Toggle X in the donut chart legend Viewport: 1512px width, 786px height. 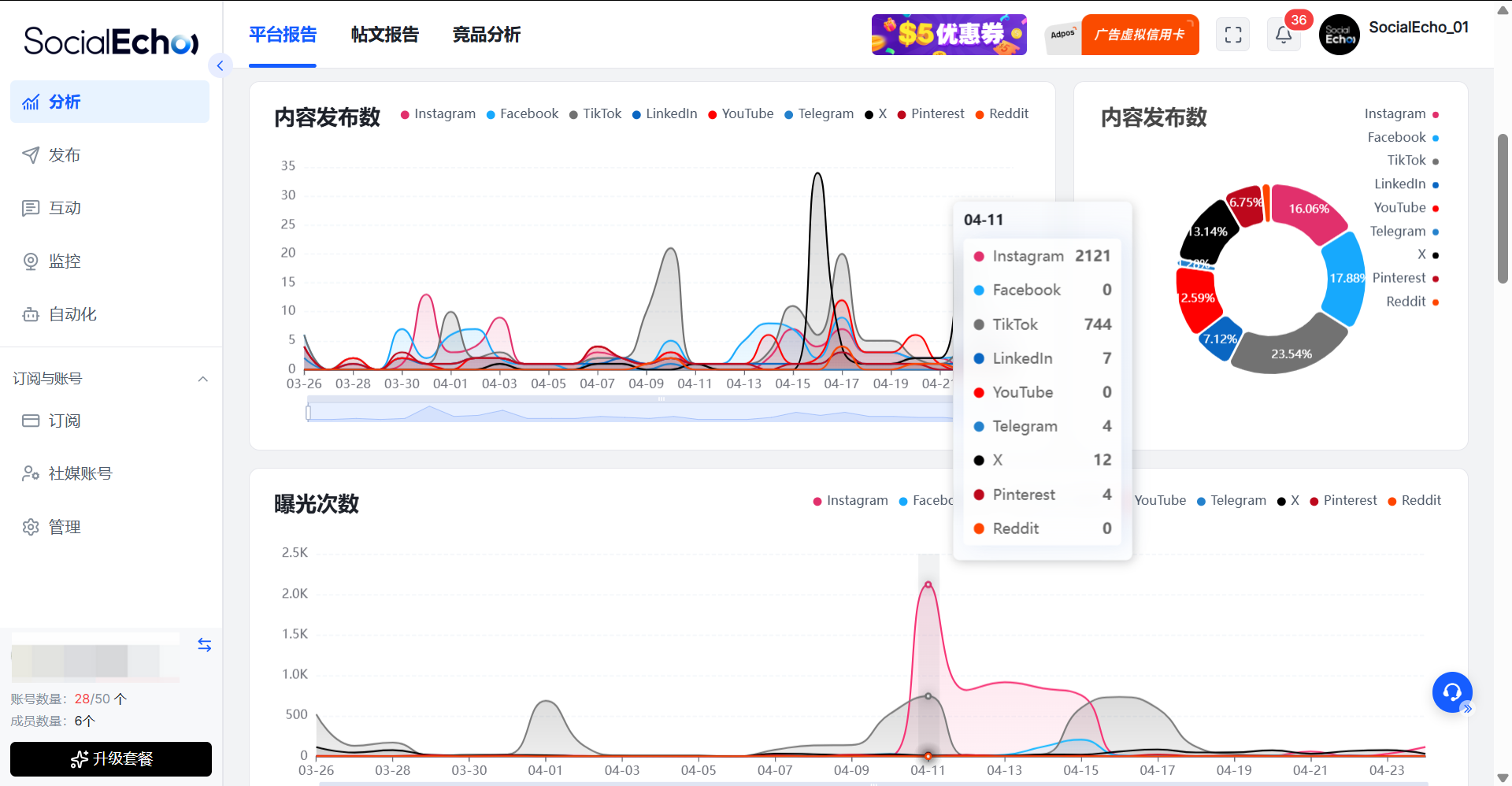(x=1429, y=254)
